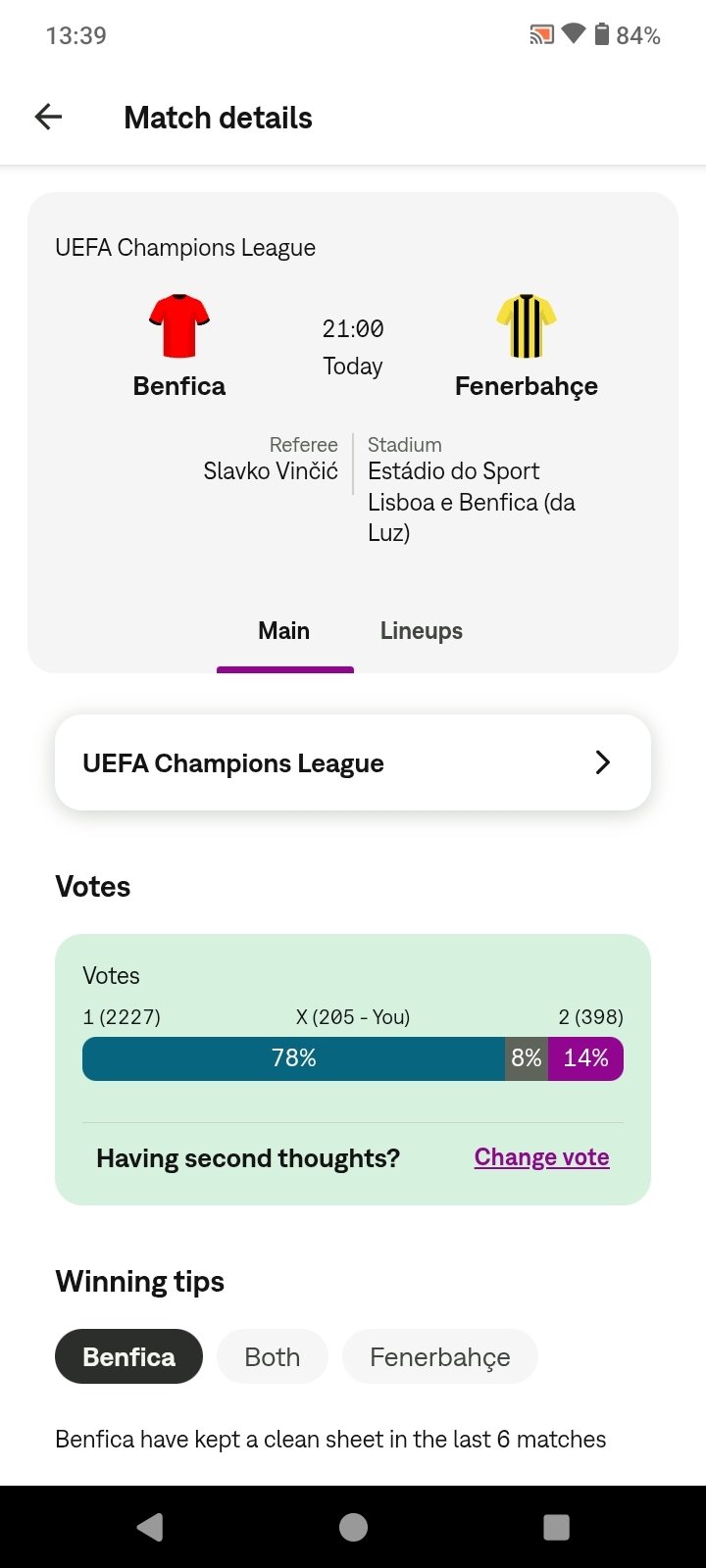Select Benfica winning tips chip
This screenshot has height=1568, width=706.
click(128, 1356)
